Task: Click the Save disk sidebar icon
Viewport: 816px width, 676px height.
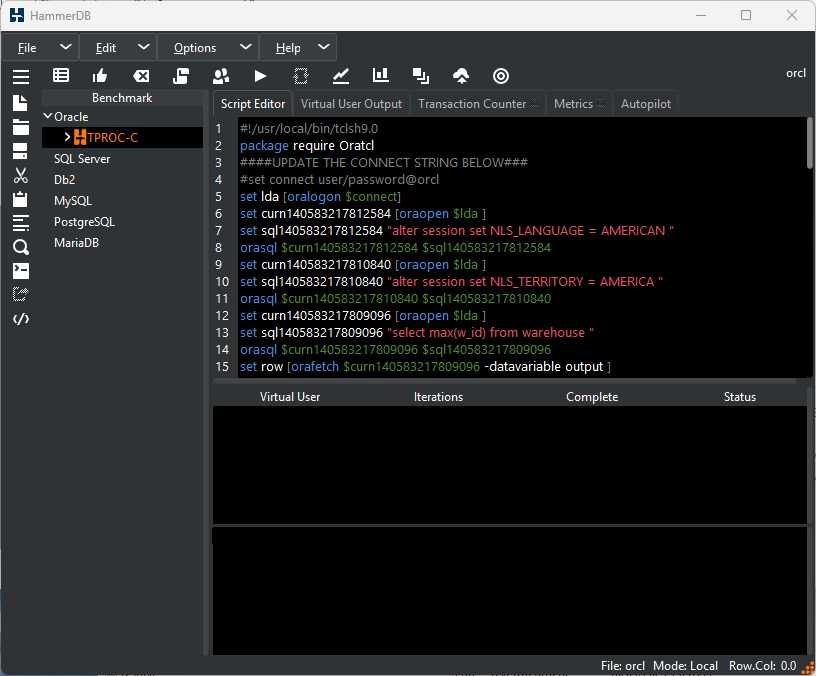Action: coord(20,151)
